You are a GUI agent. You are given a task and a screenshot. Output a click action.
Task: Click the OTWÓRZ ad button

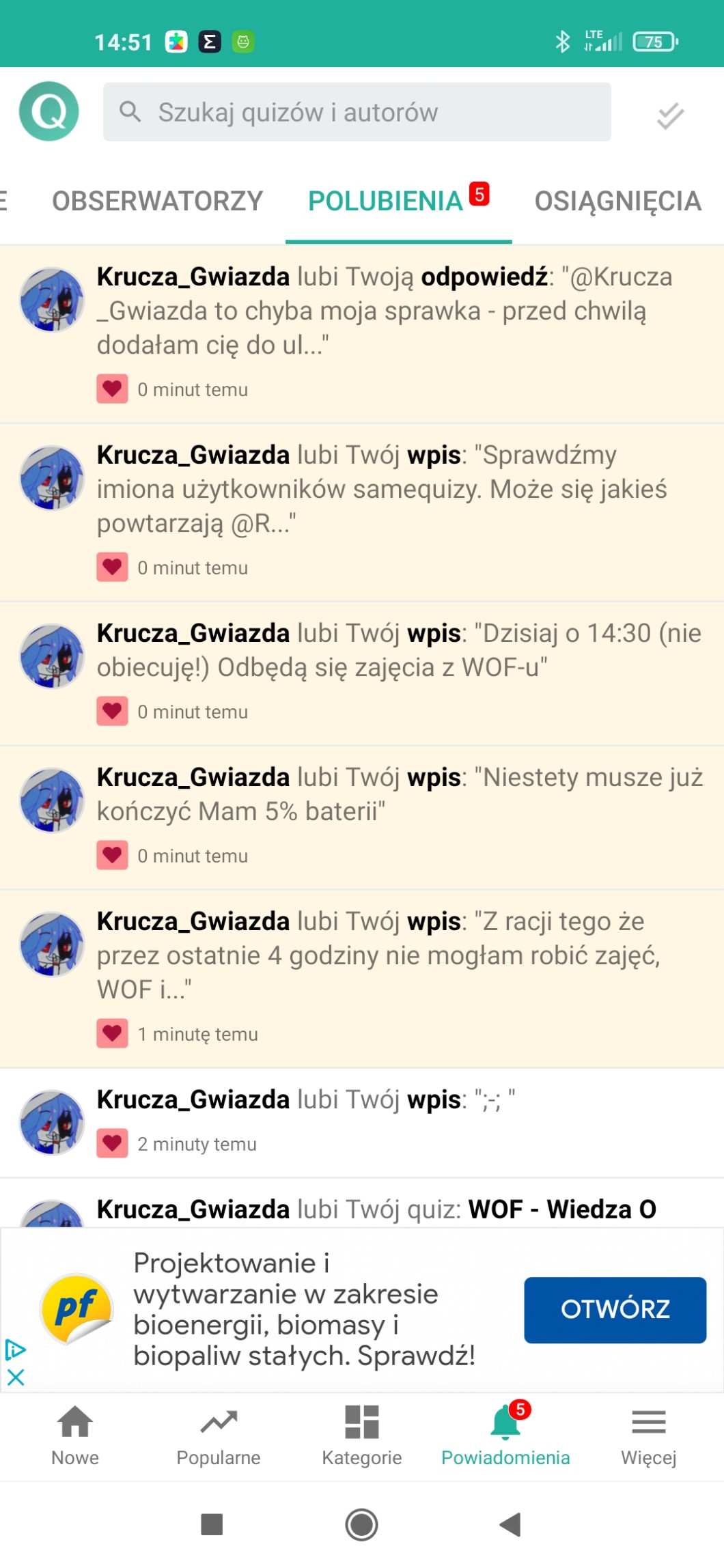tap(615, 1309)
